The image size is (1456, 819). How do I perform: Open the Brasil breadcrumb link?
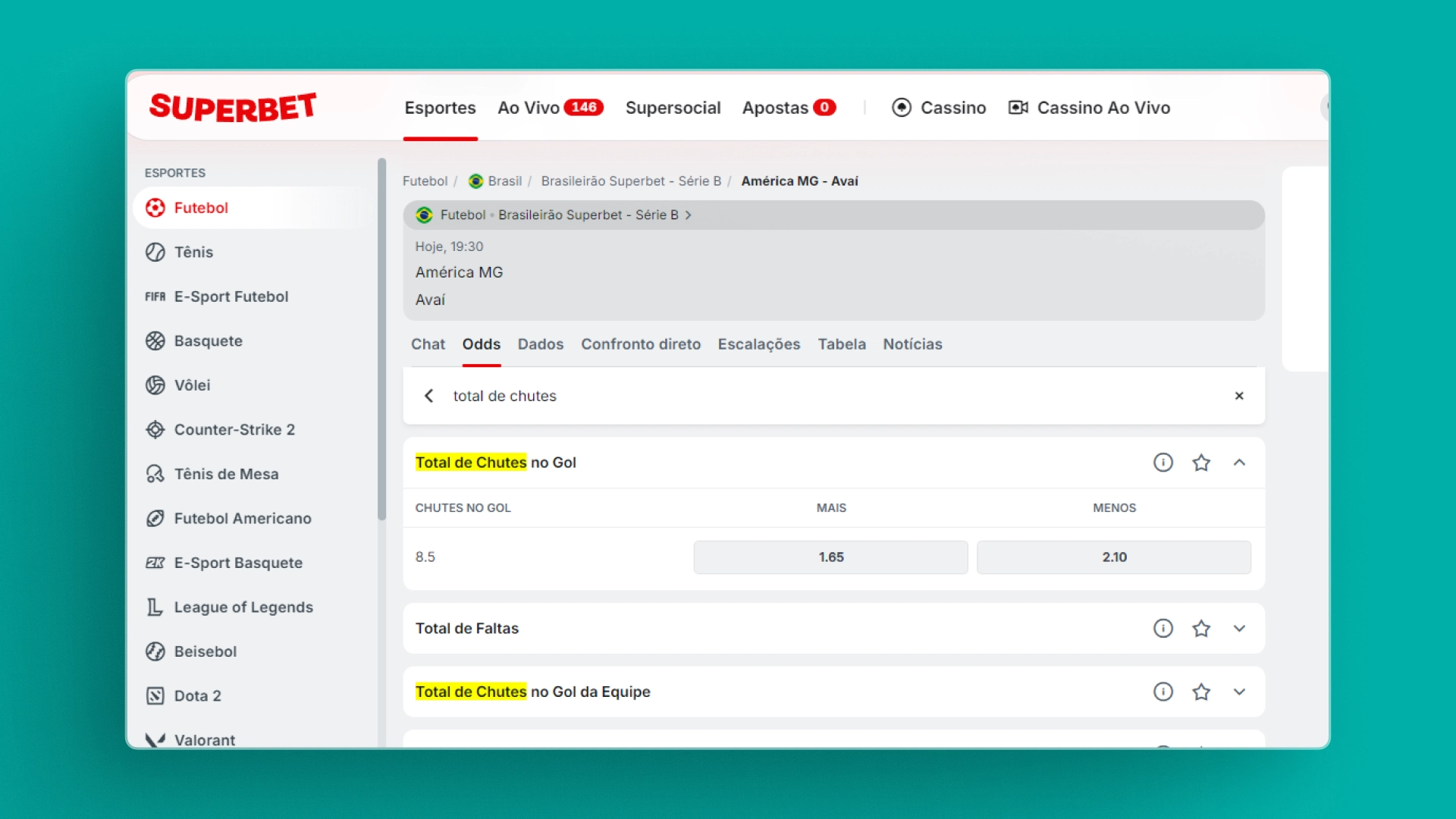504,181
